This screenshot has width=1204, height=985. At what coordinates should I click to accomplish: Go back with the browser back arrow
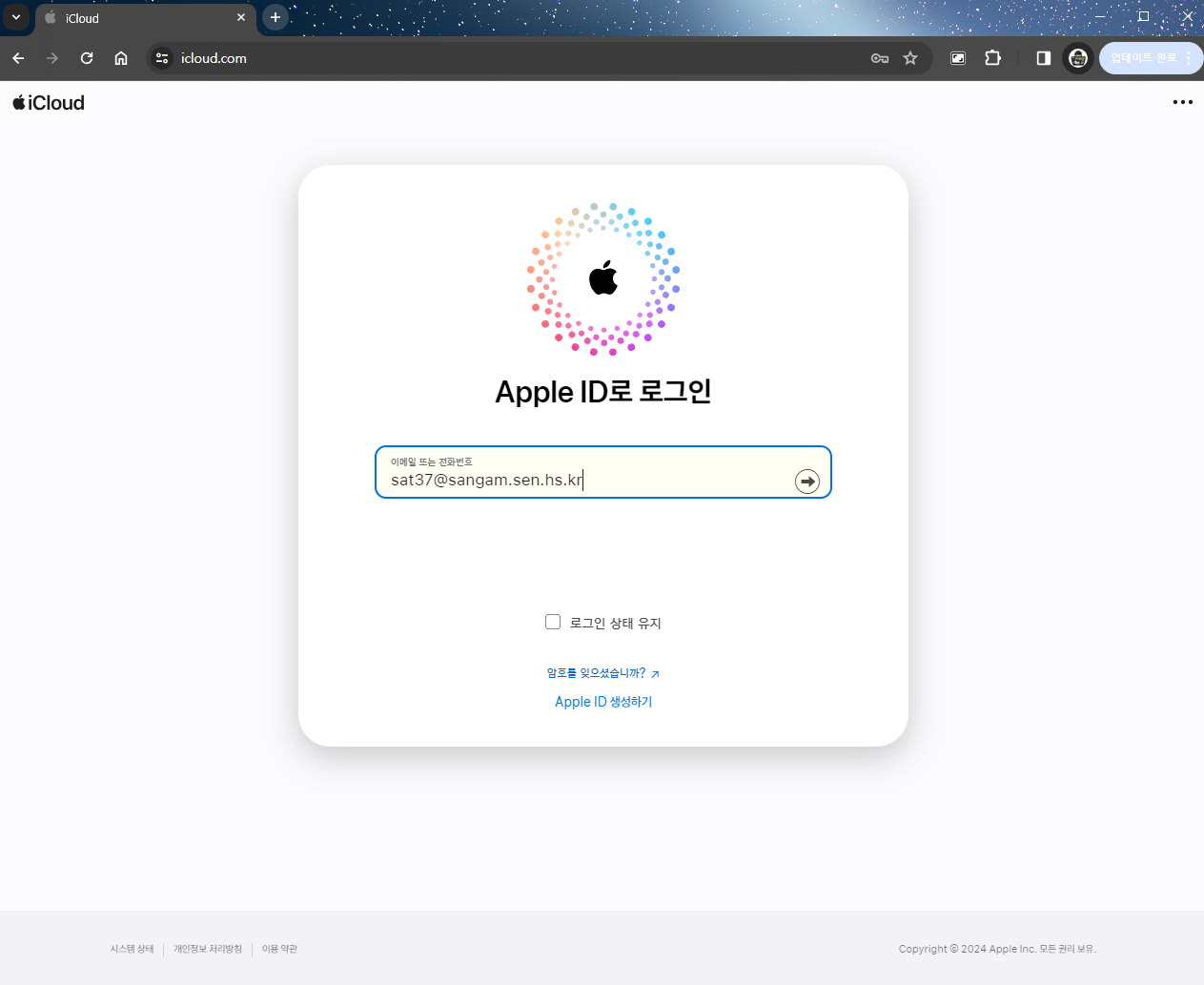(x=18, y=58)
